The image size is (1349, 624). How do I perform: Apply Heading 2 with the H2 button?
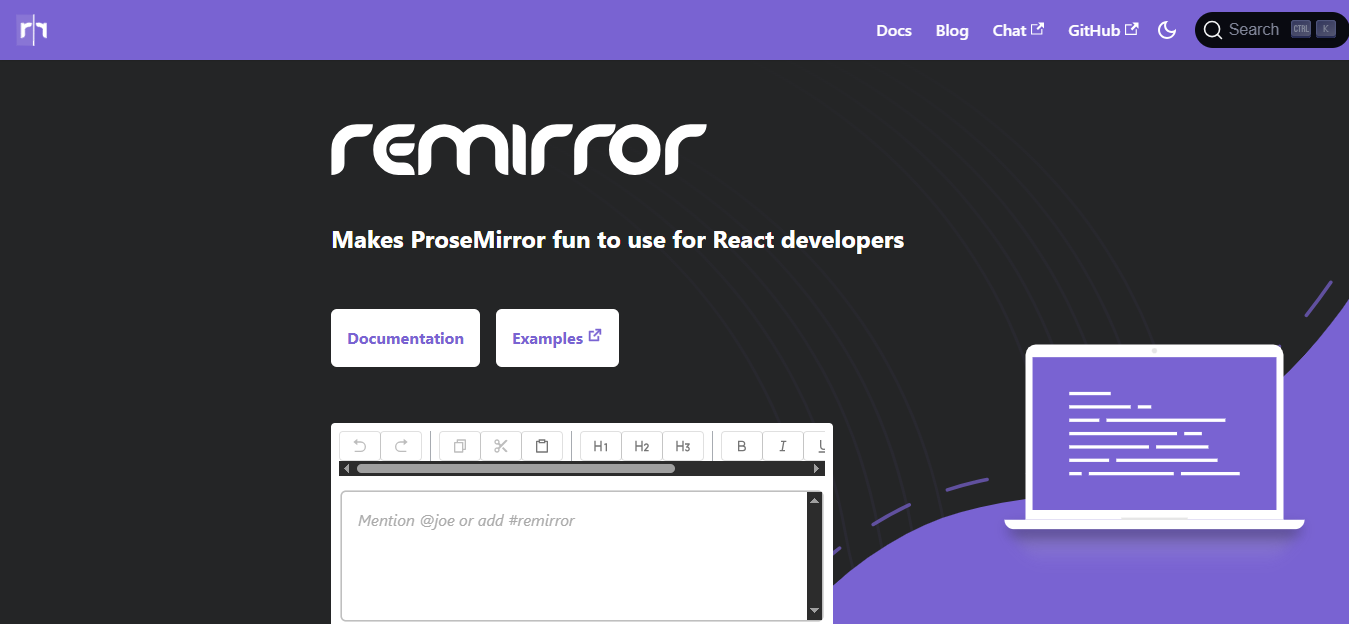coord(642,446)
